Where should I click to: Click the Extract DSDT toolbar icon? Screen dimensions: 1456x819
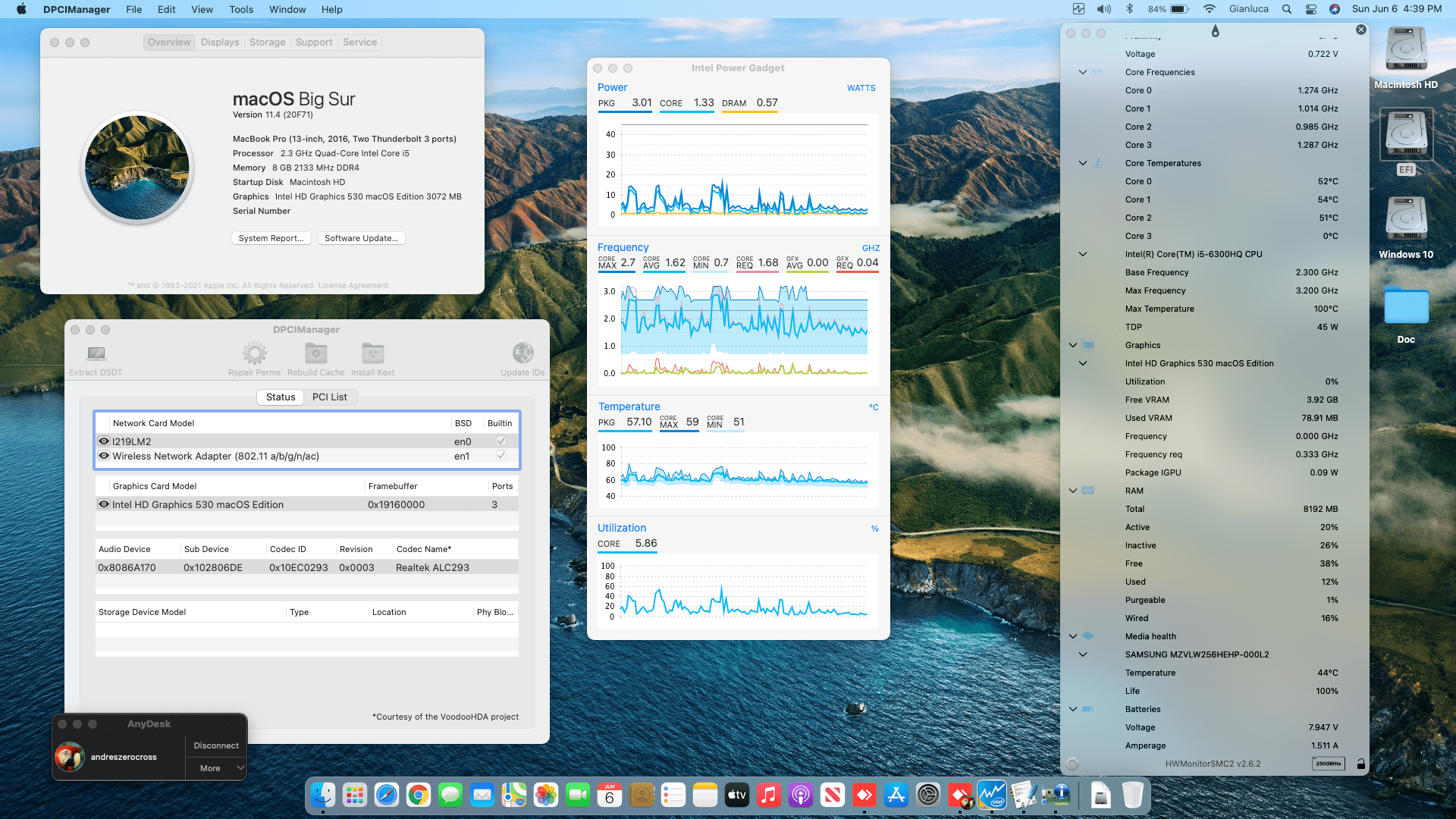[96, 353]
